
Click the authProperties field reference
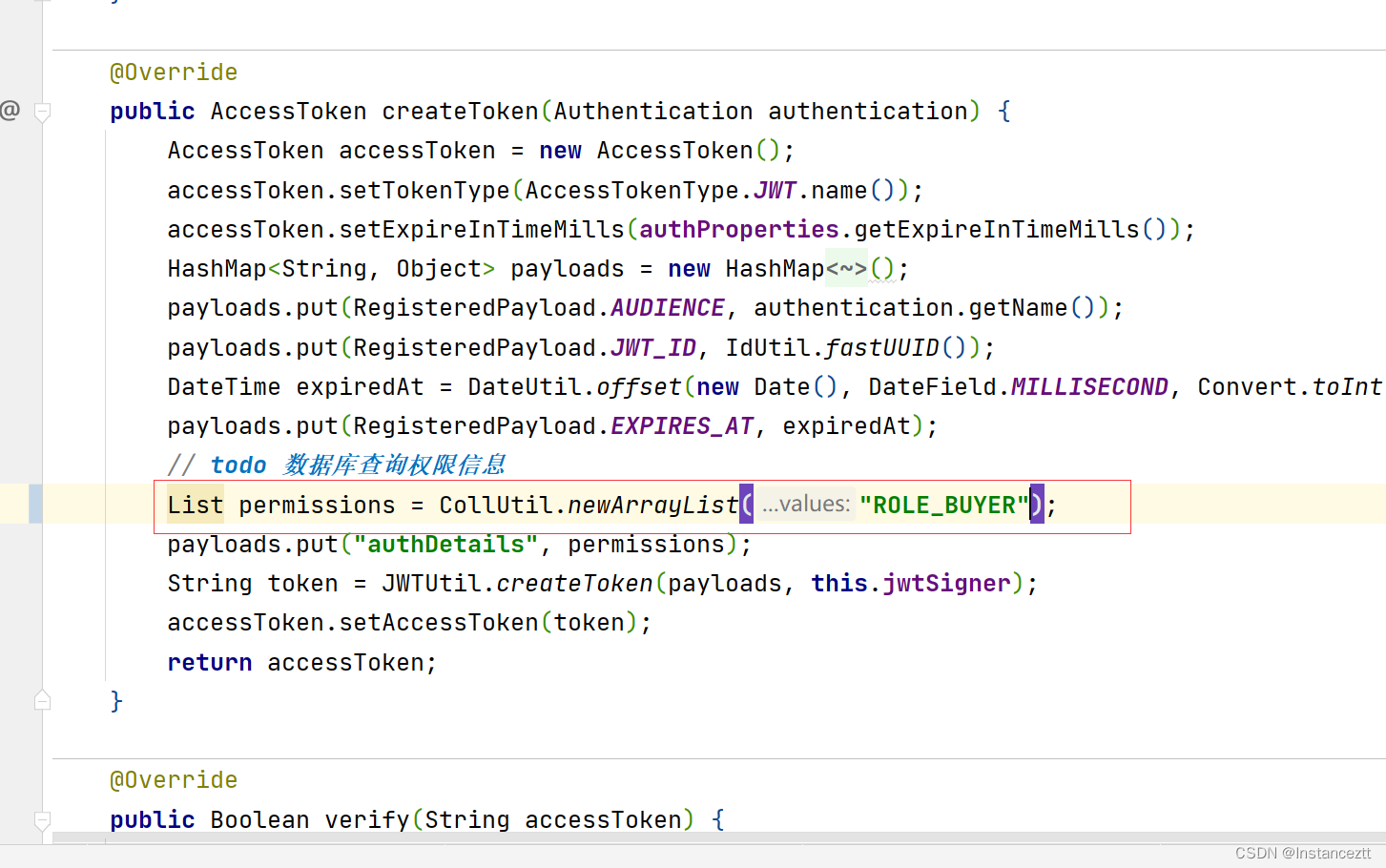(739, 230)
